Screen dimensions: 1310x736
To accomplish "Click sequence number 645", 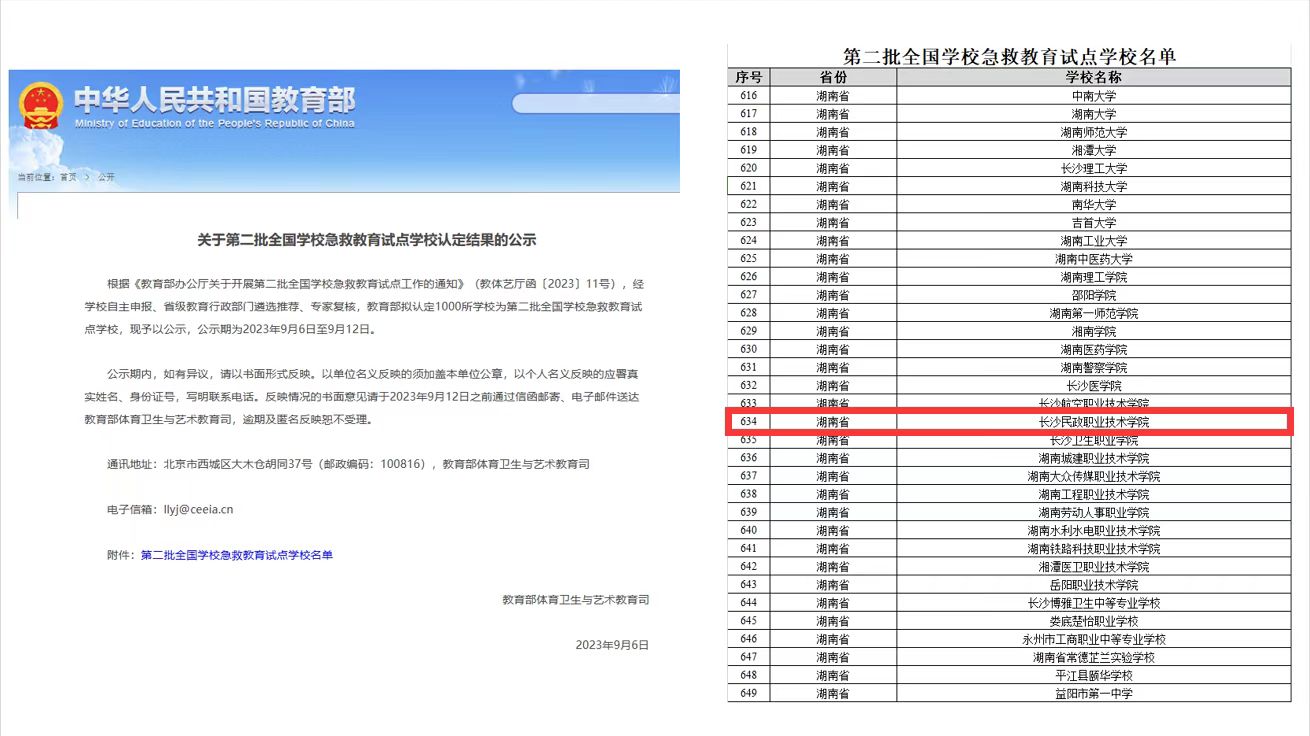I will click(749, 621).
